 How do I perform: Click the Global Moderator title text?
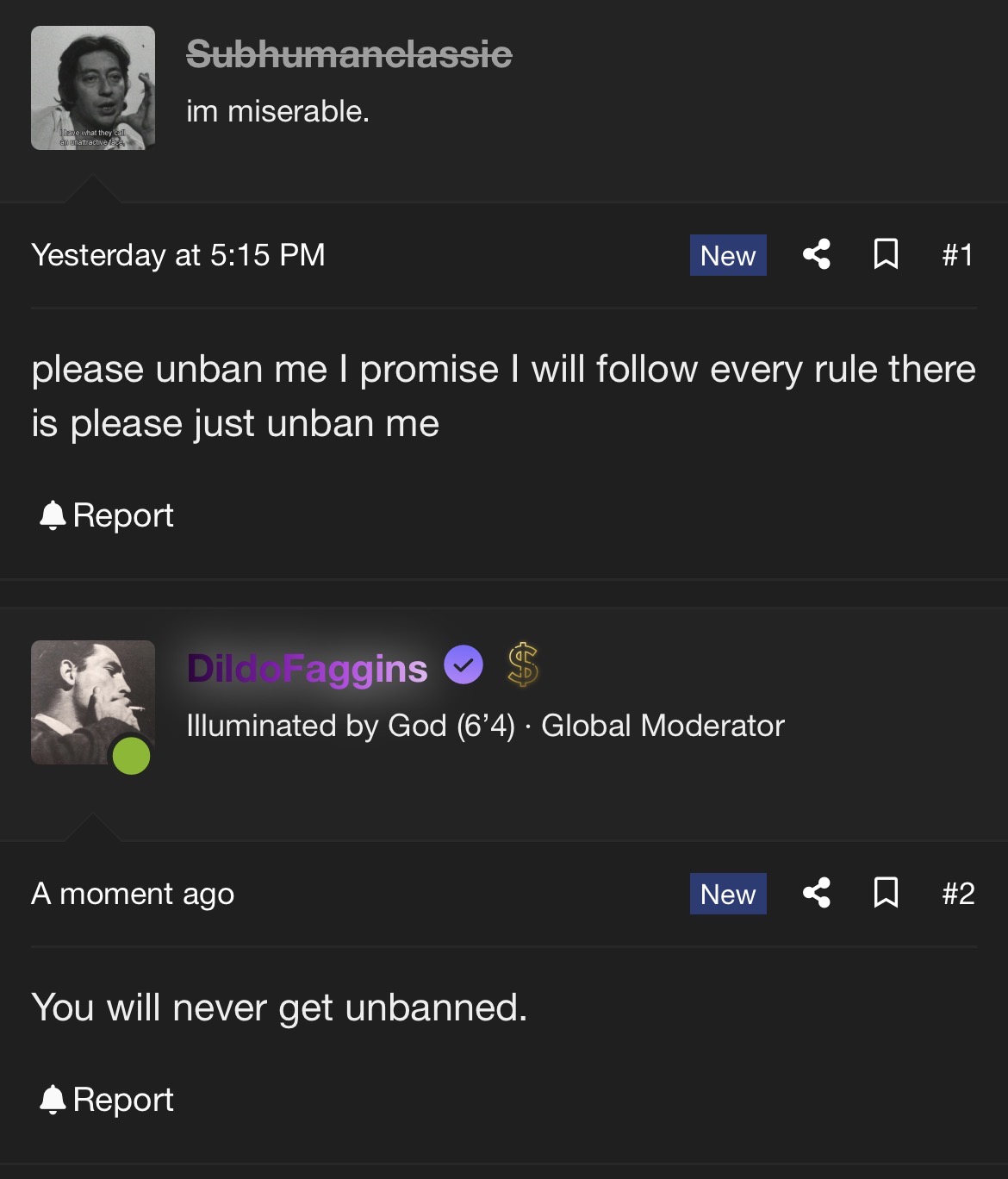(x=663, y=726)
